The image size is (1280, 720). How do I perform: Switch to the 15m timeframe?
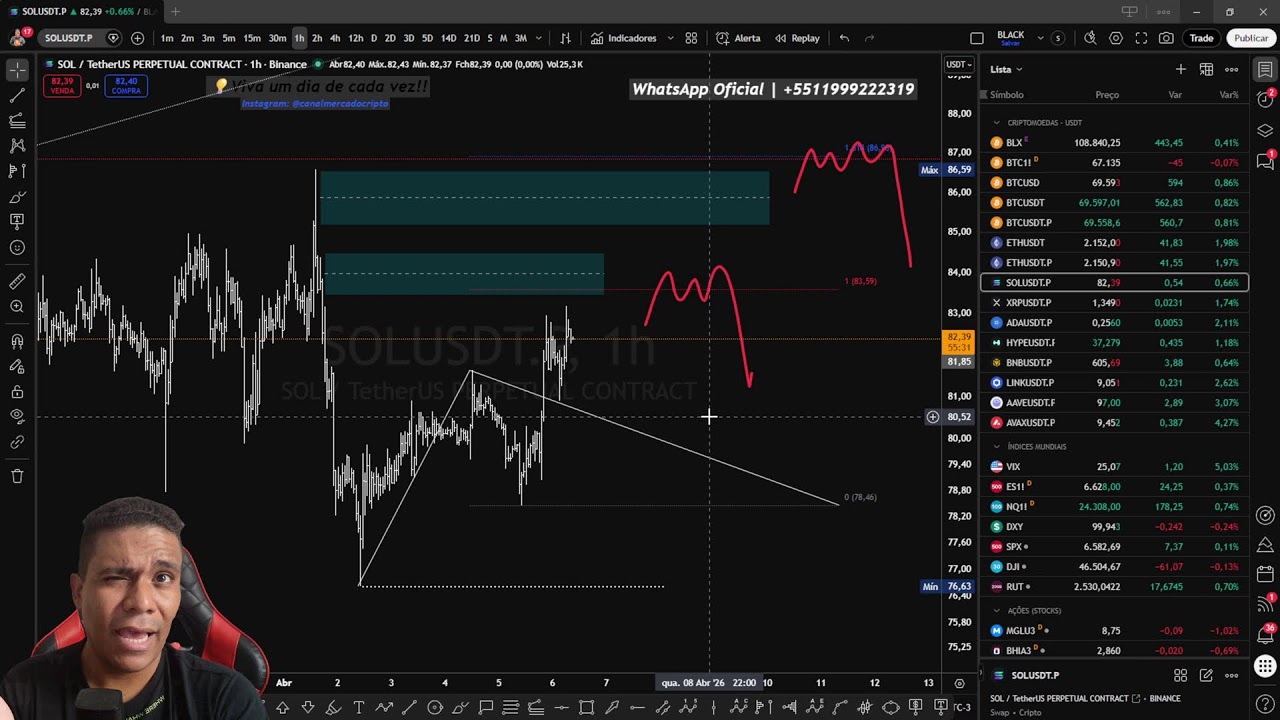(252, 38)
